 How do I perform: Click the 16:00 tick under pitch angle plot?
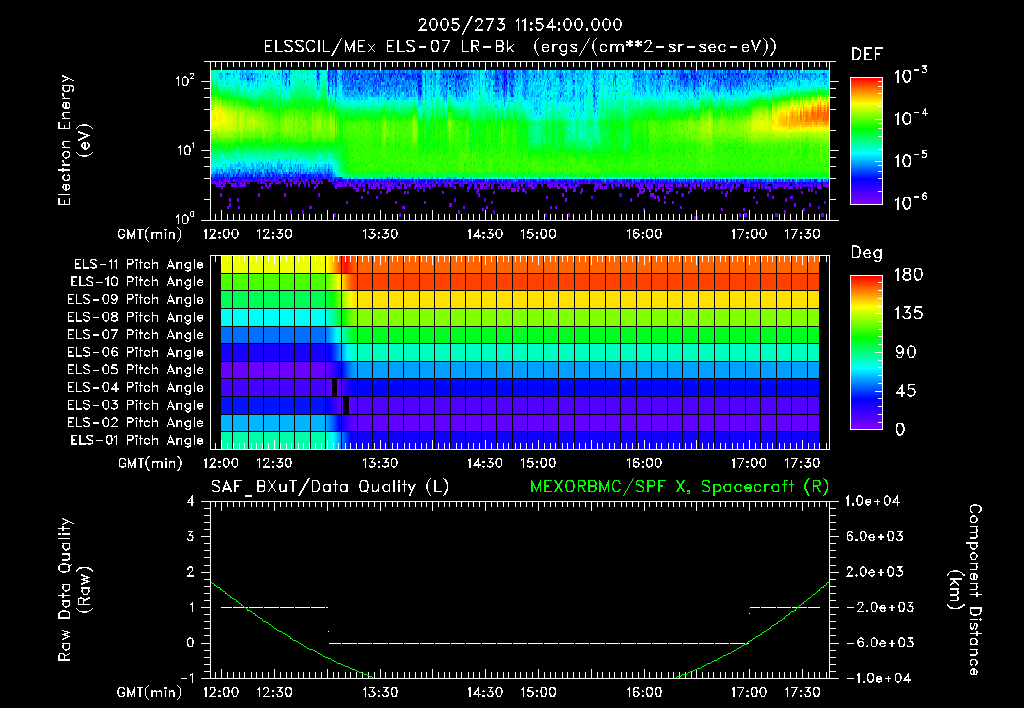[x=644, y=463]
